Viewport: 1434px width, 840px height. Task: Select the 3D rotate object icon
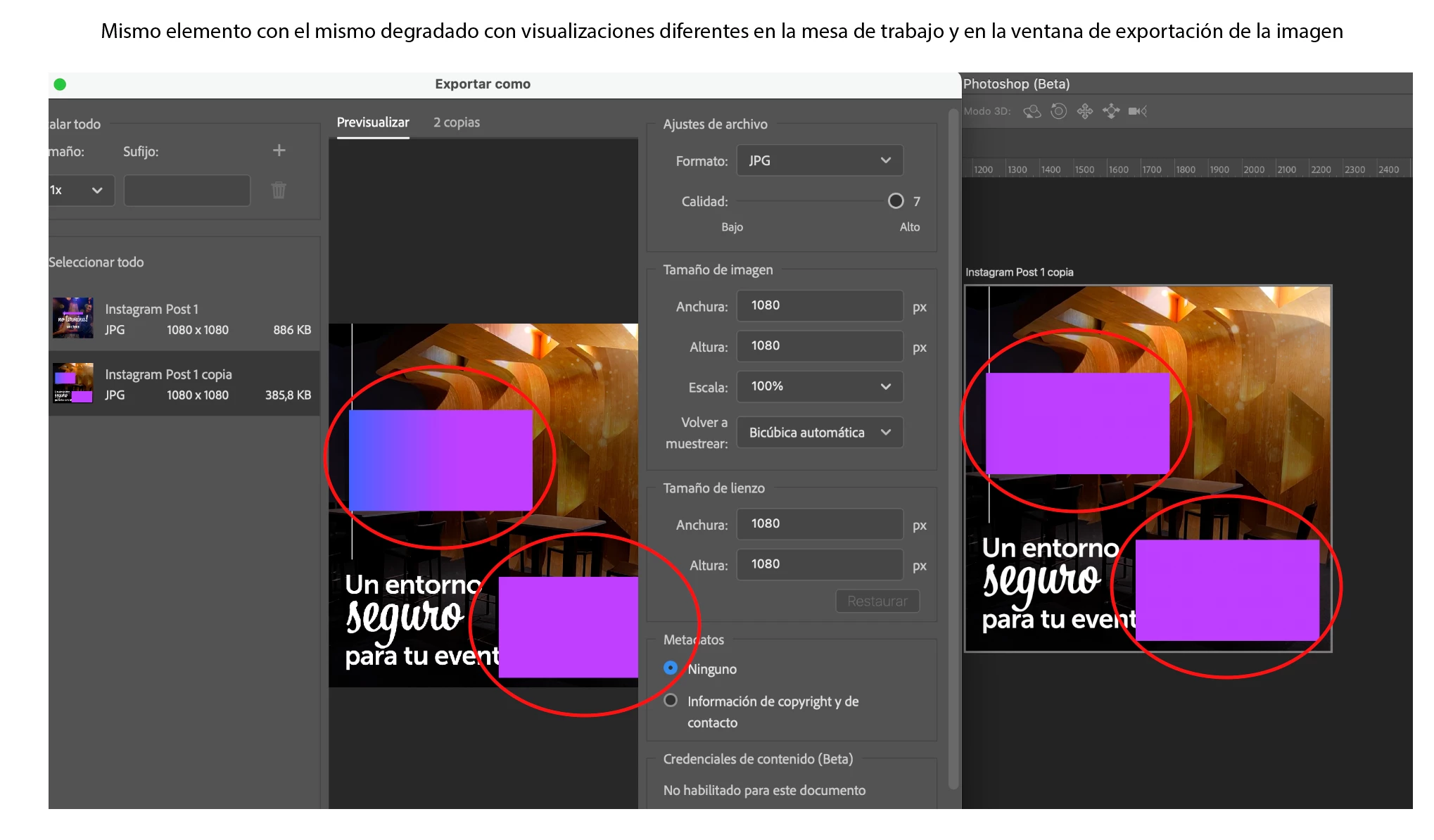pyautogui.click(x=1032, y=111)
